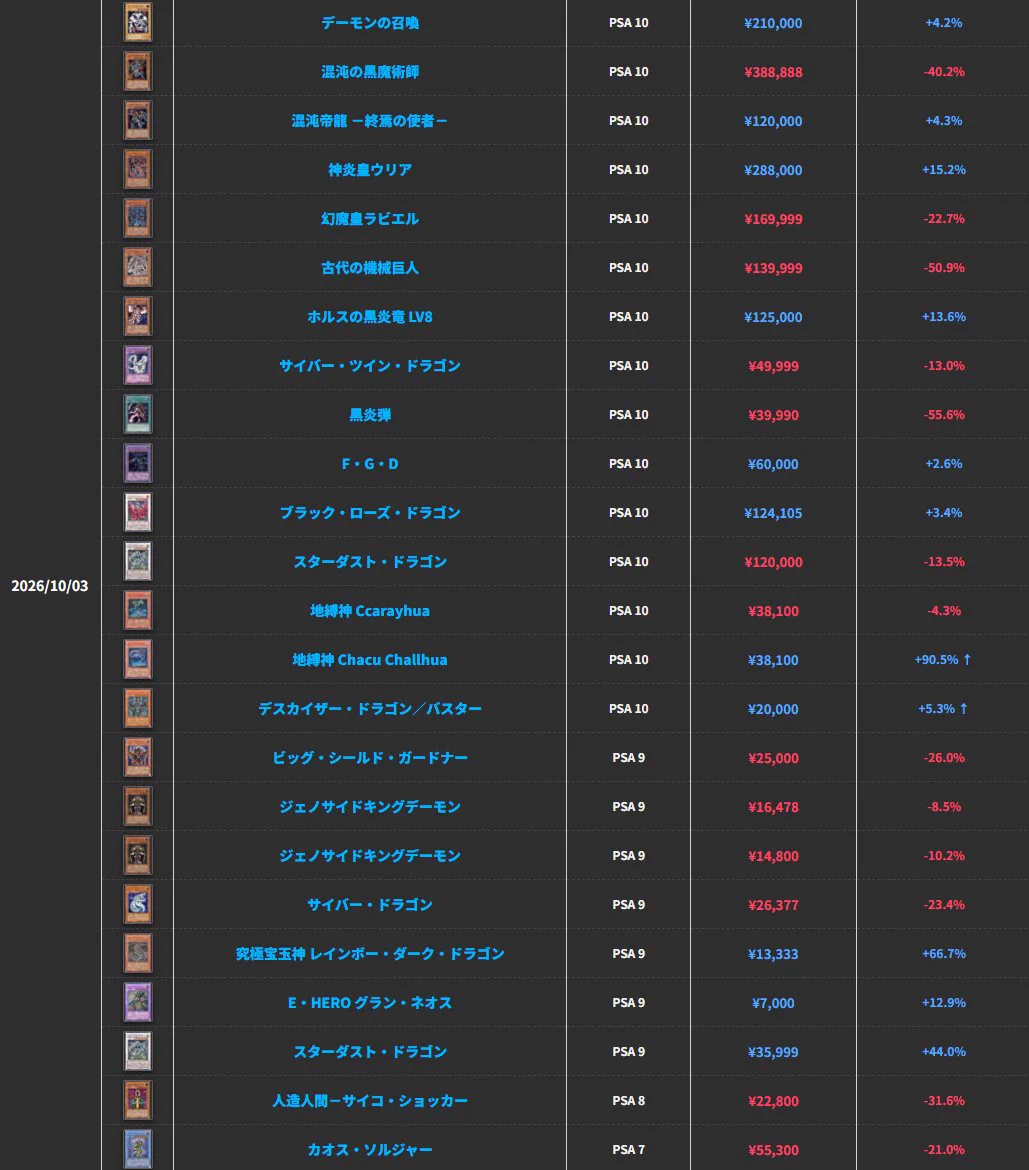Click the デスカイザー・ドラゴン／バスター thumbnail
The height and width of the screenshot is (1170, 1029).
137,708
